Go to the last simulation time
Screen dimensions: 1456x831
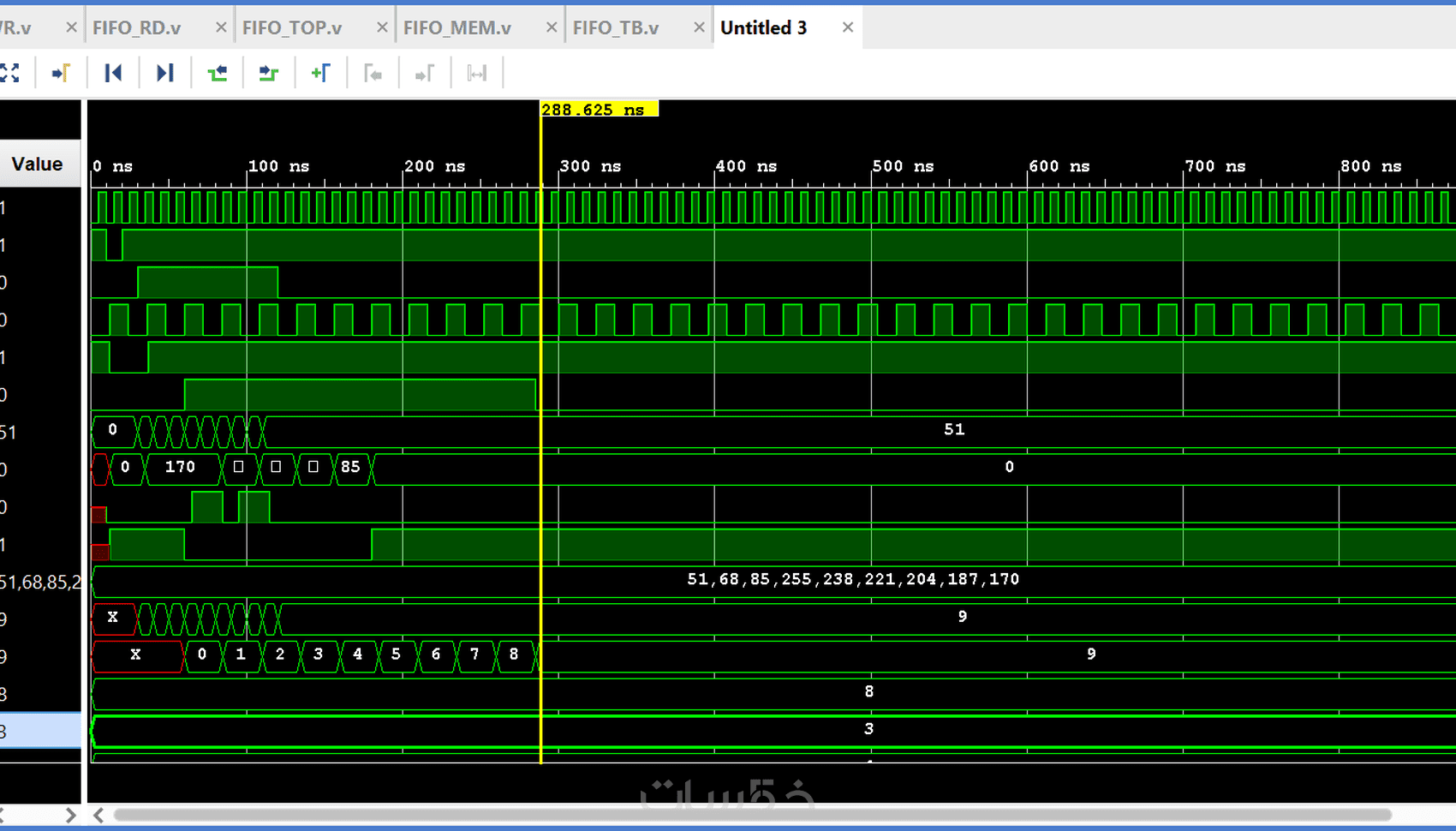click(x=164, y=74)
